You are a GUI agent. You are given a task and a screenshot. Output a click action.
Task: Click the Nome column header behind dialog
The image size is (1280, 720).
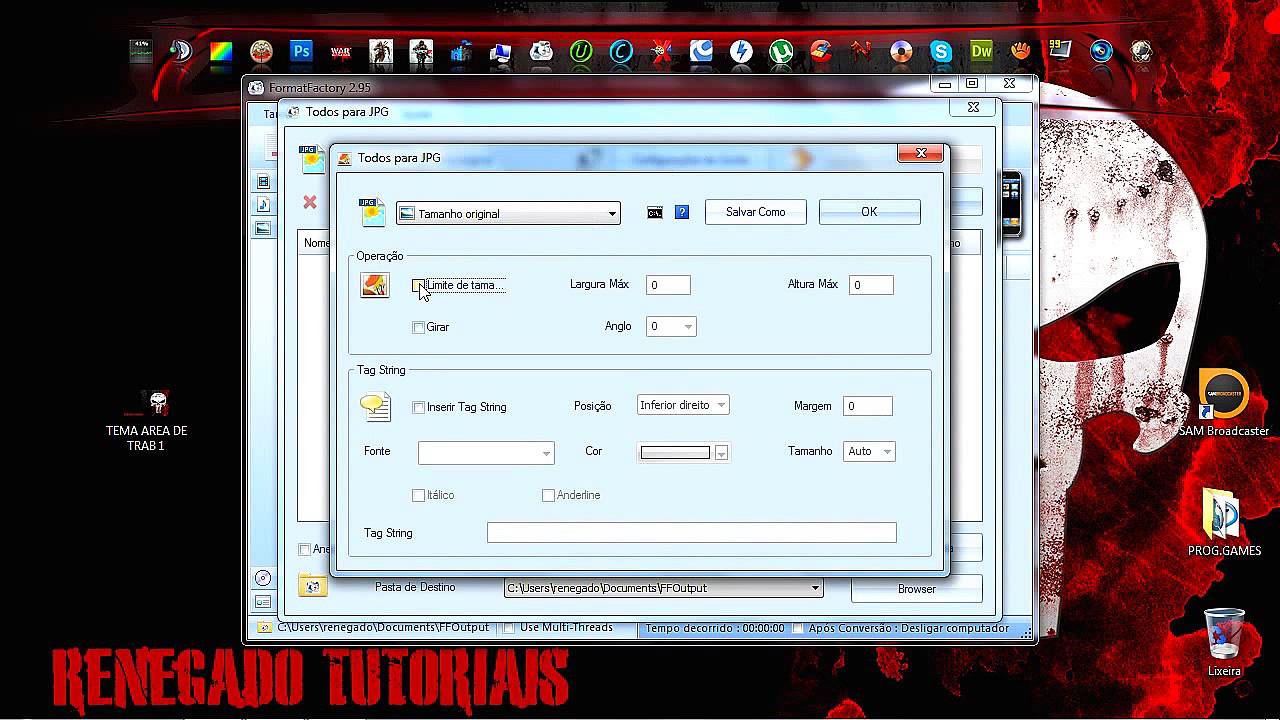pyautogui.click(x=315, y=243)
